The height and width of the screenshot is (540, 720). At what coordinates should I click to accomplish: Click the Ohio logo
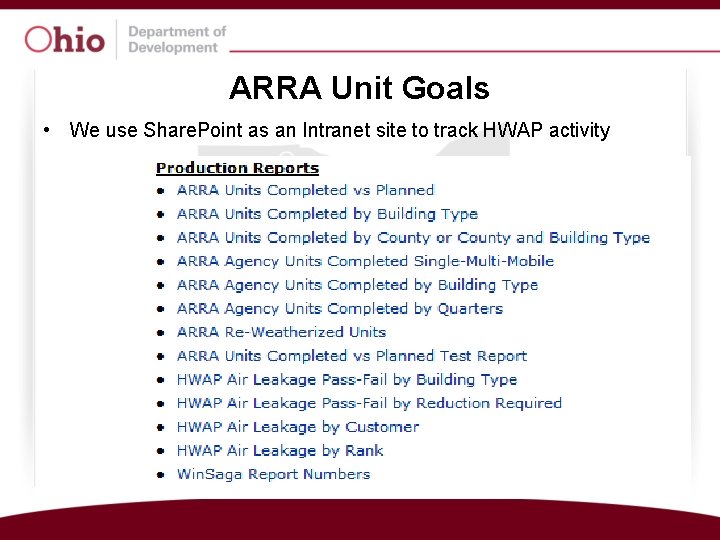(65, 39)
